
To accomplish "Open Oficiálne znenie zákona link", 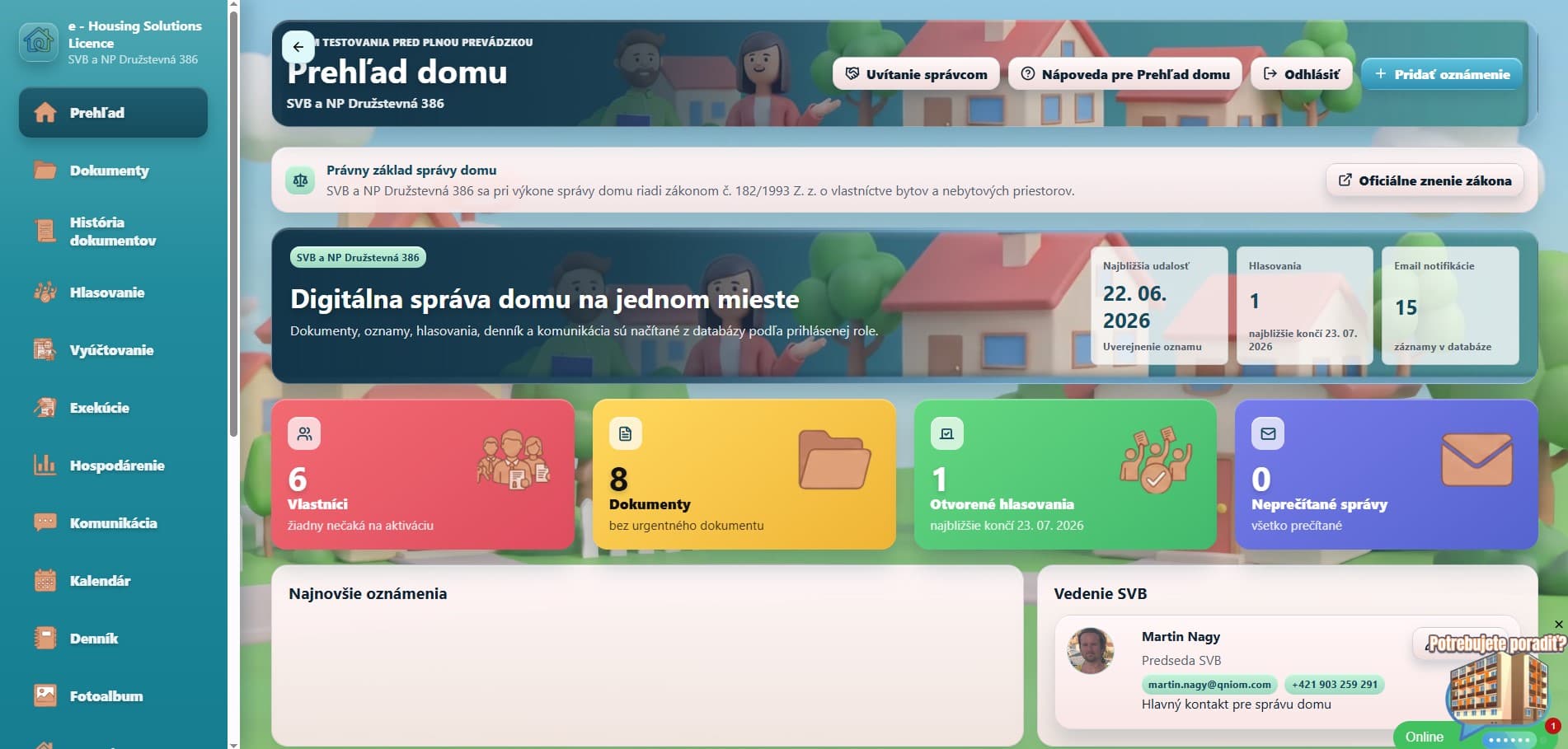I will click(1425, 180).
